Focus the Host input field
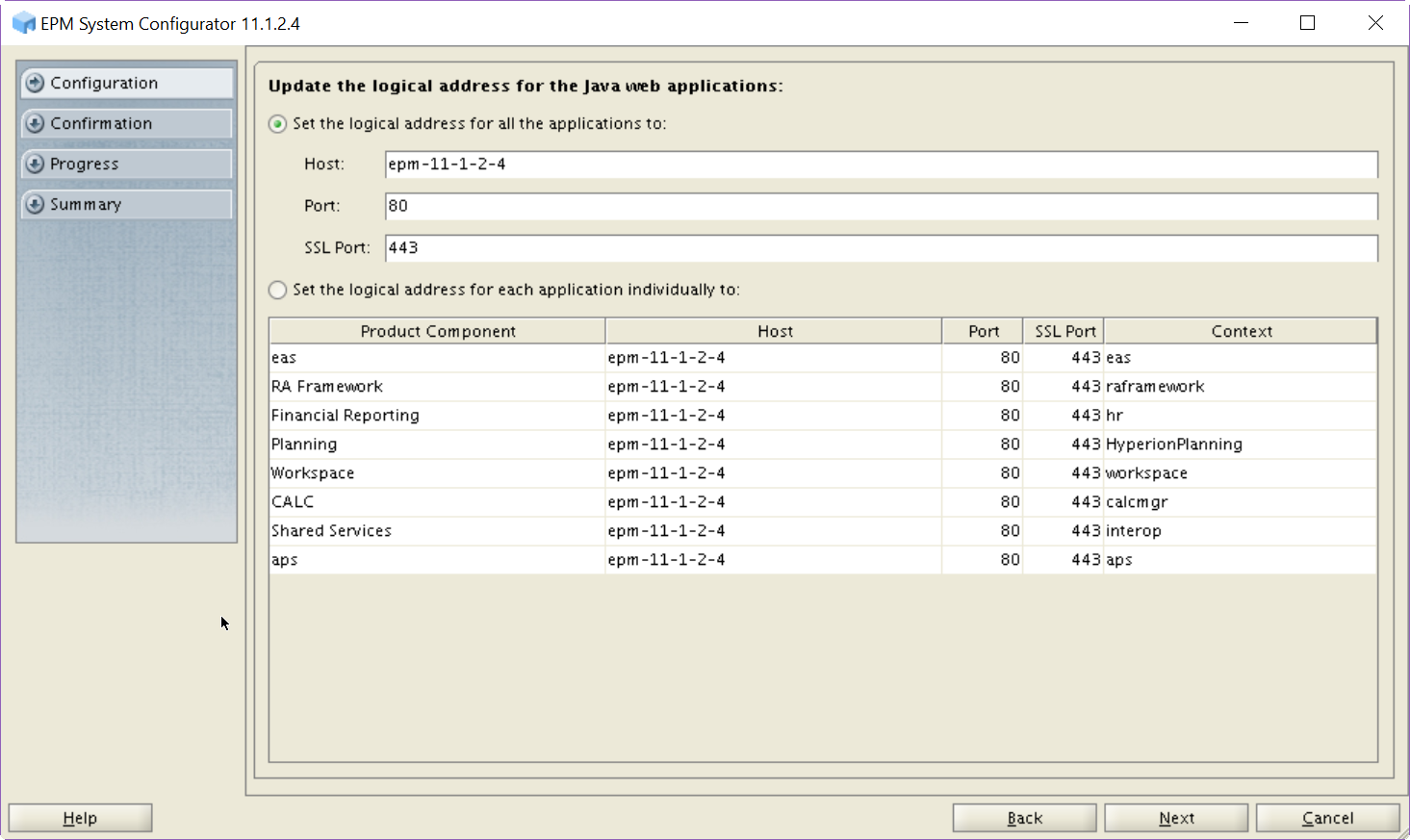The width and height of the screenshot is (1410, 840). [882, 165]
